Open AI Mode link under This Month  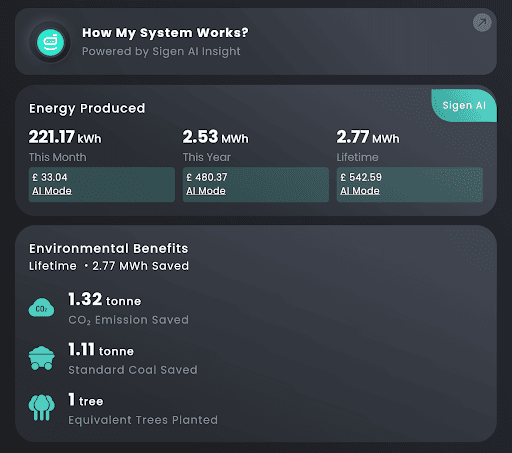tap(52, 191)
